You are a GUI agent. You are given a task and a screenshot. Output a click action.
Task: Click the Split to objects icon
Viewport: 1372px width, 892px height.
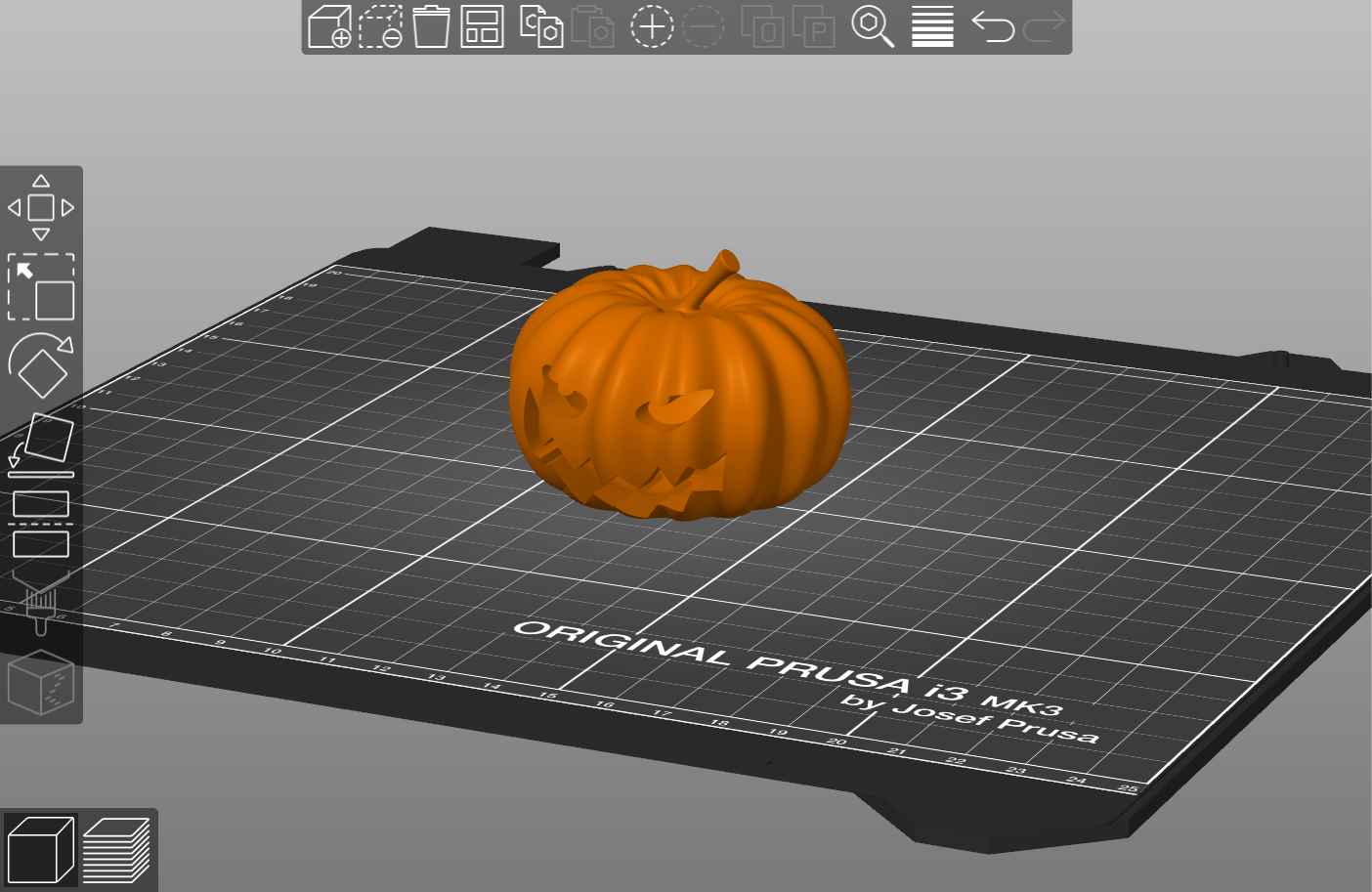pyautogui.click(x=762, y=26)
